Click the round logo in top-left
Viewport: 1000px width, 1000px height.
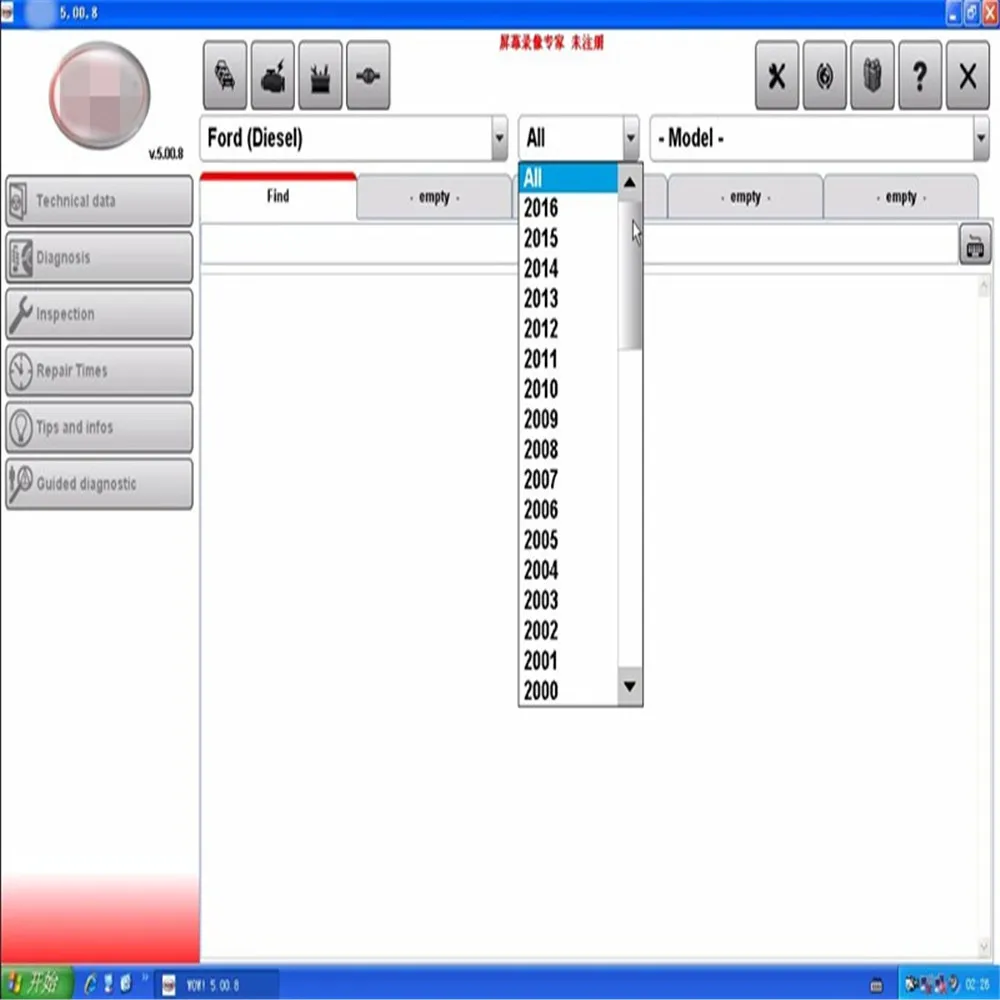(100, 96)
